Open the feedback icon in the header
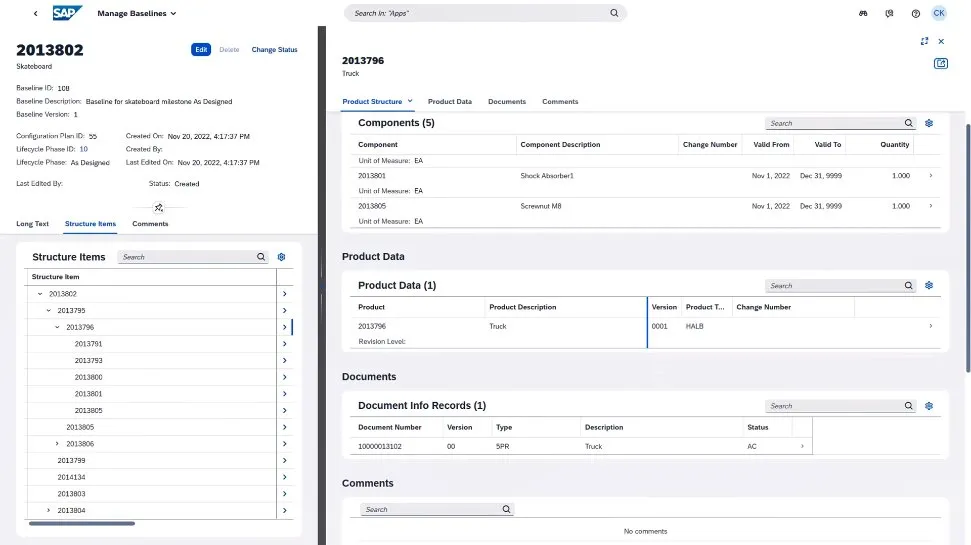 point(889,13)
